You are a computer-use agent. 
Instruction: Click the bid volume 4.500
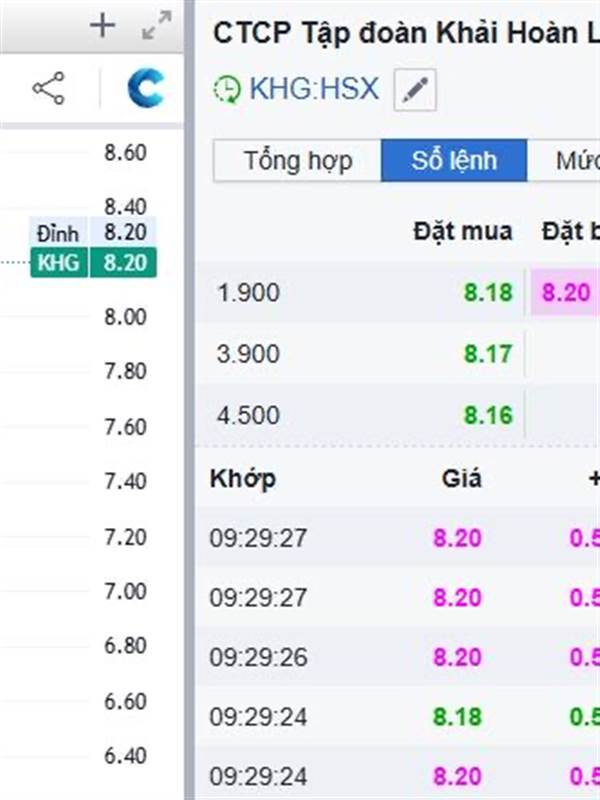coord(248,415)
